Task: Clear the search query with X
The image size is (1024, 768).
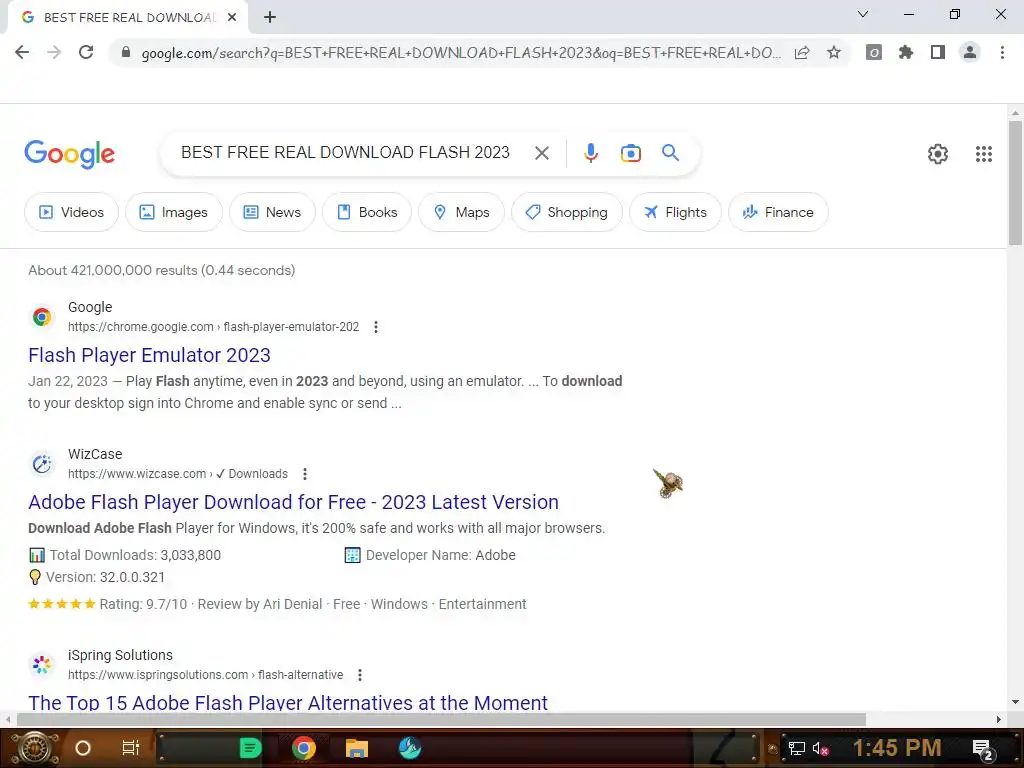Action: pos(541,153)
